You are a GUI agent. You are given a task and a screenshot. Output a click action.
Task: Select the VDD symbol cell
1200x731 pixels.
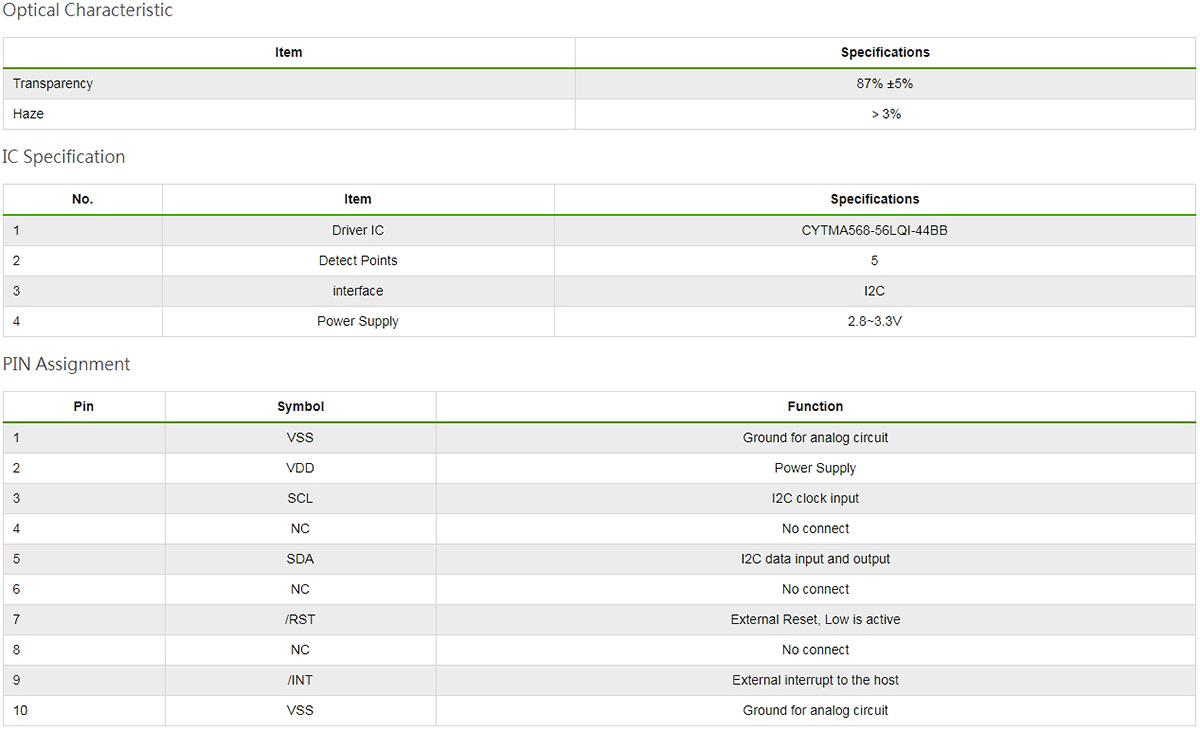tap(300, 468)
